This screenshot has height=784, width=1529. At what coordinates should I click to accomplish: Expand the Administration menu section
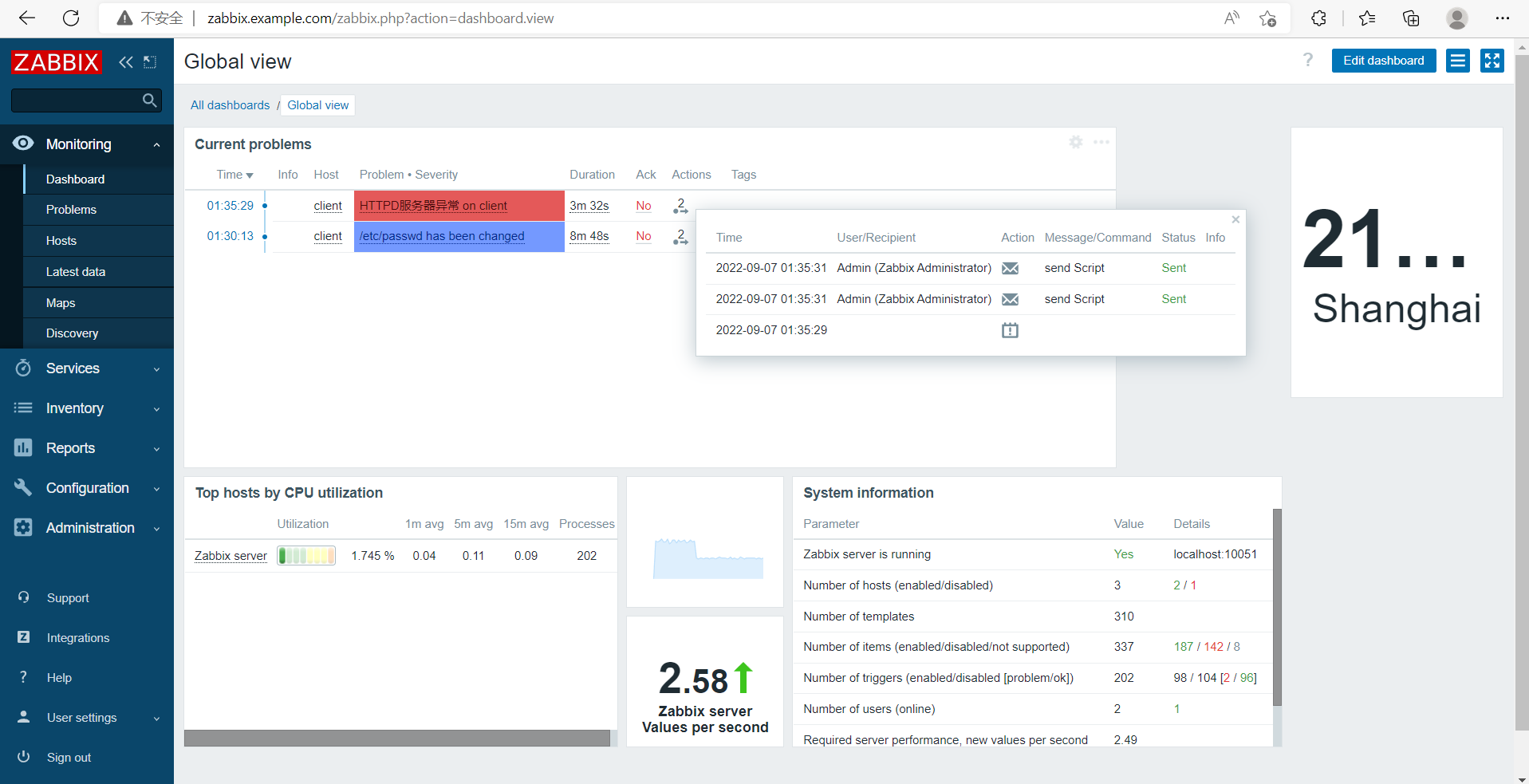point(157,529)
